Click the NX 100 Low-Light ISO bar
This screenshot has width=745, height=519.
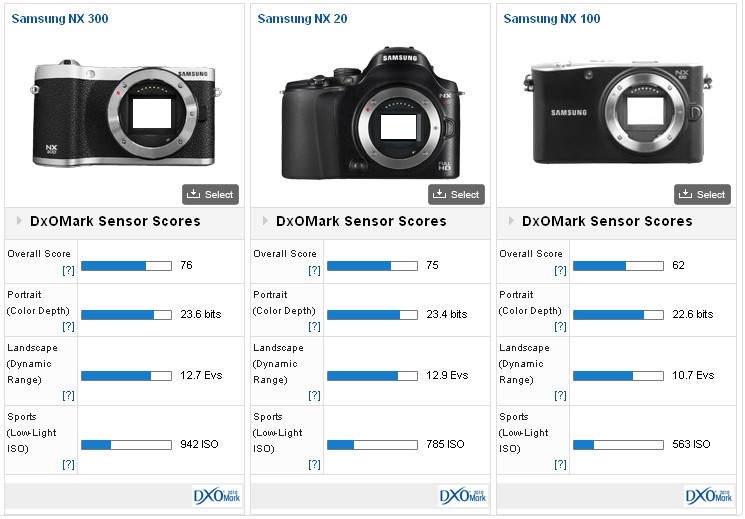pyautogui.click(x=618, y=445)
